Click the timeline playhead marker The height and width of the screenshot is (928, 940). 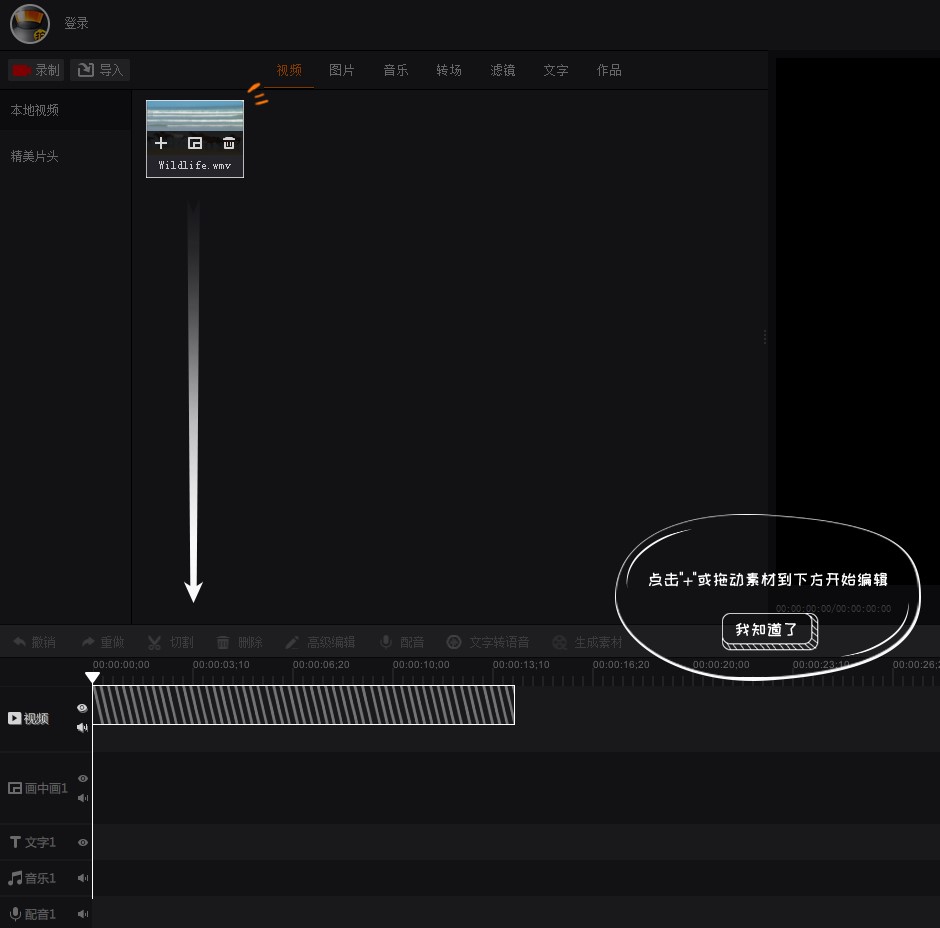pos(92,678)
